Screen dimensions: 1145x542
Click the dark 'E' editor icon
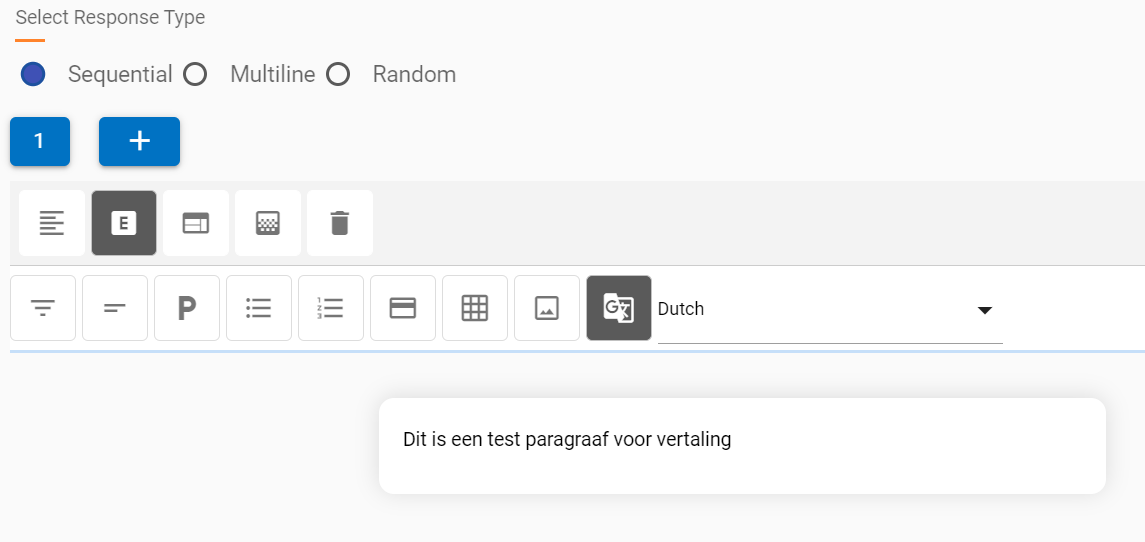pos(124,223)
